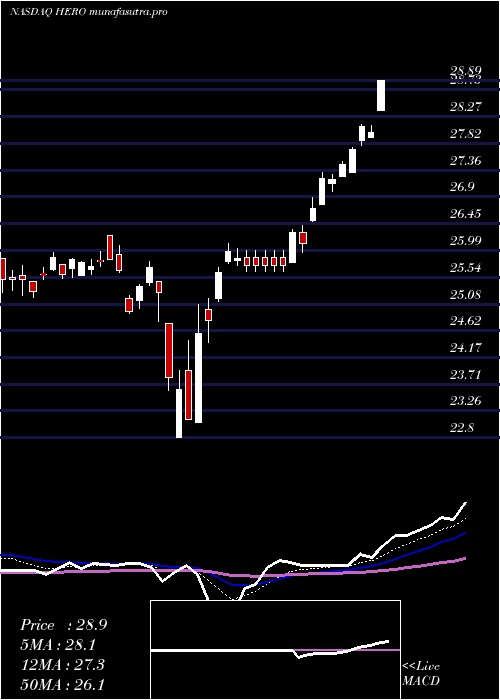Select the 26.9 price level label
The image size is (500, 700).
[462, 187]
